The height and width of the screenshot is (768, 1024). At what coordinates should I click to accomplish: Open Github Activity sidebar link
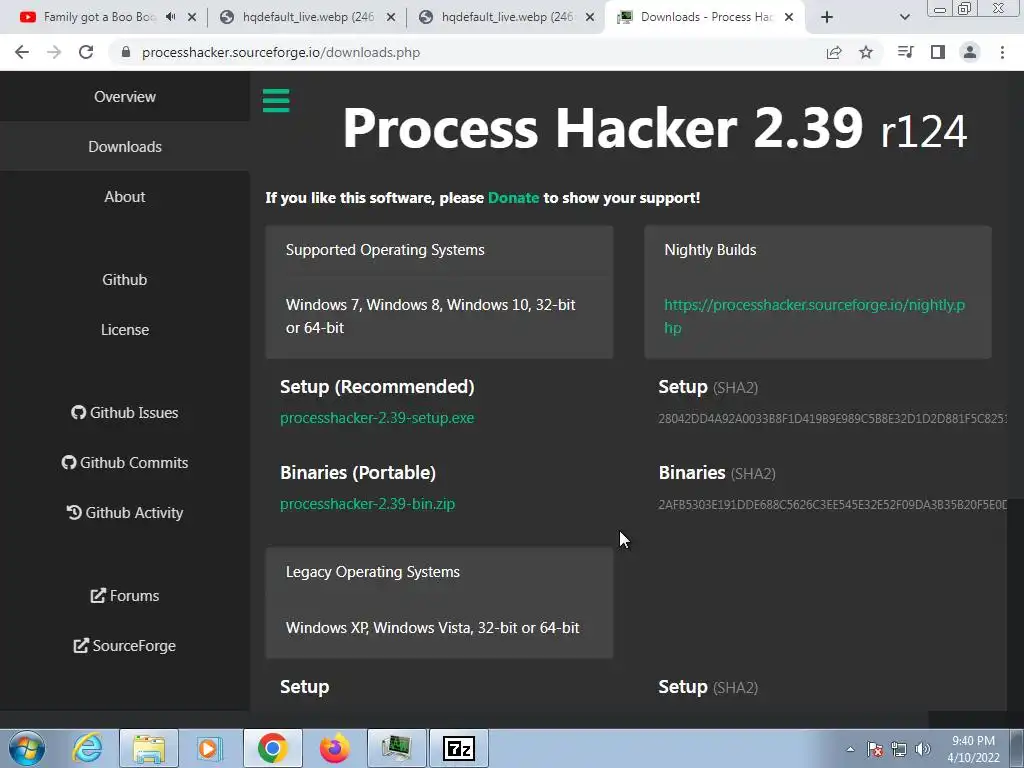point(125,513)
